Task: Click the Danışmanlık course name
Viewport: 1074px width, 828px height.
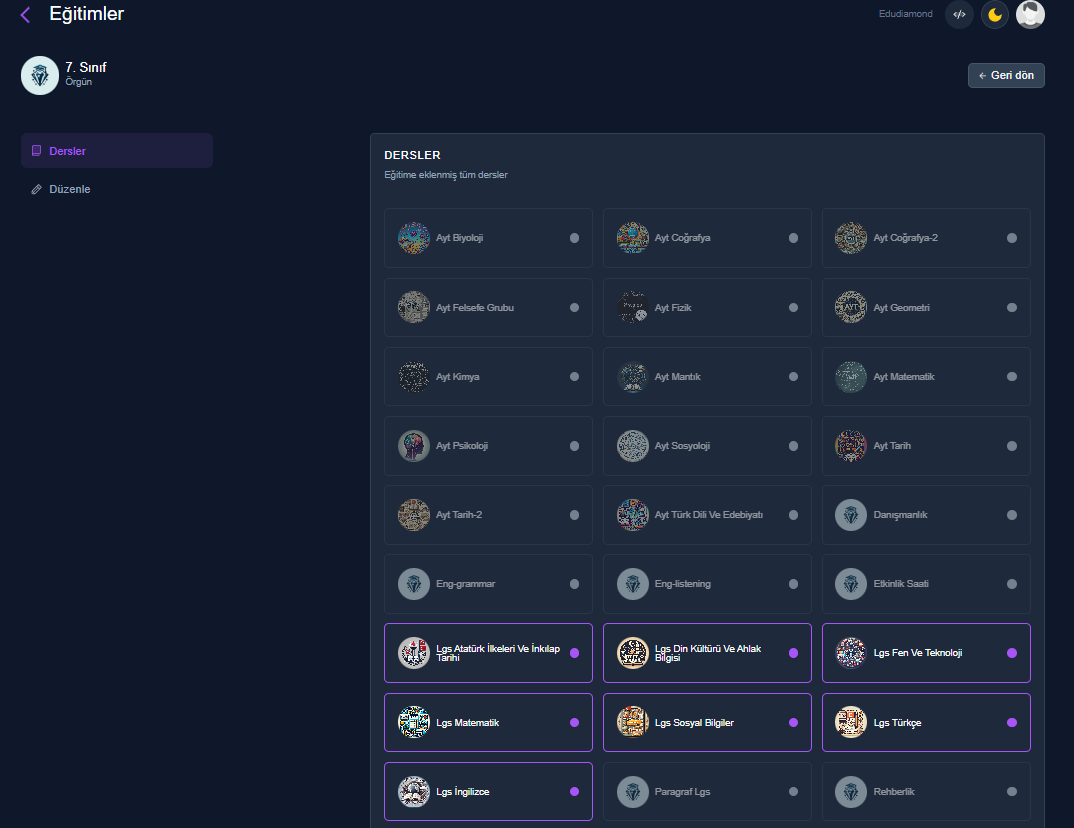Action: 900,515
